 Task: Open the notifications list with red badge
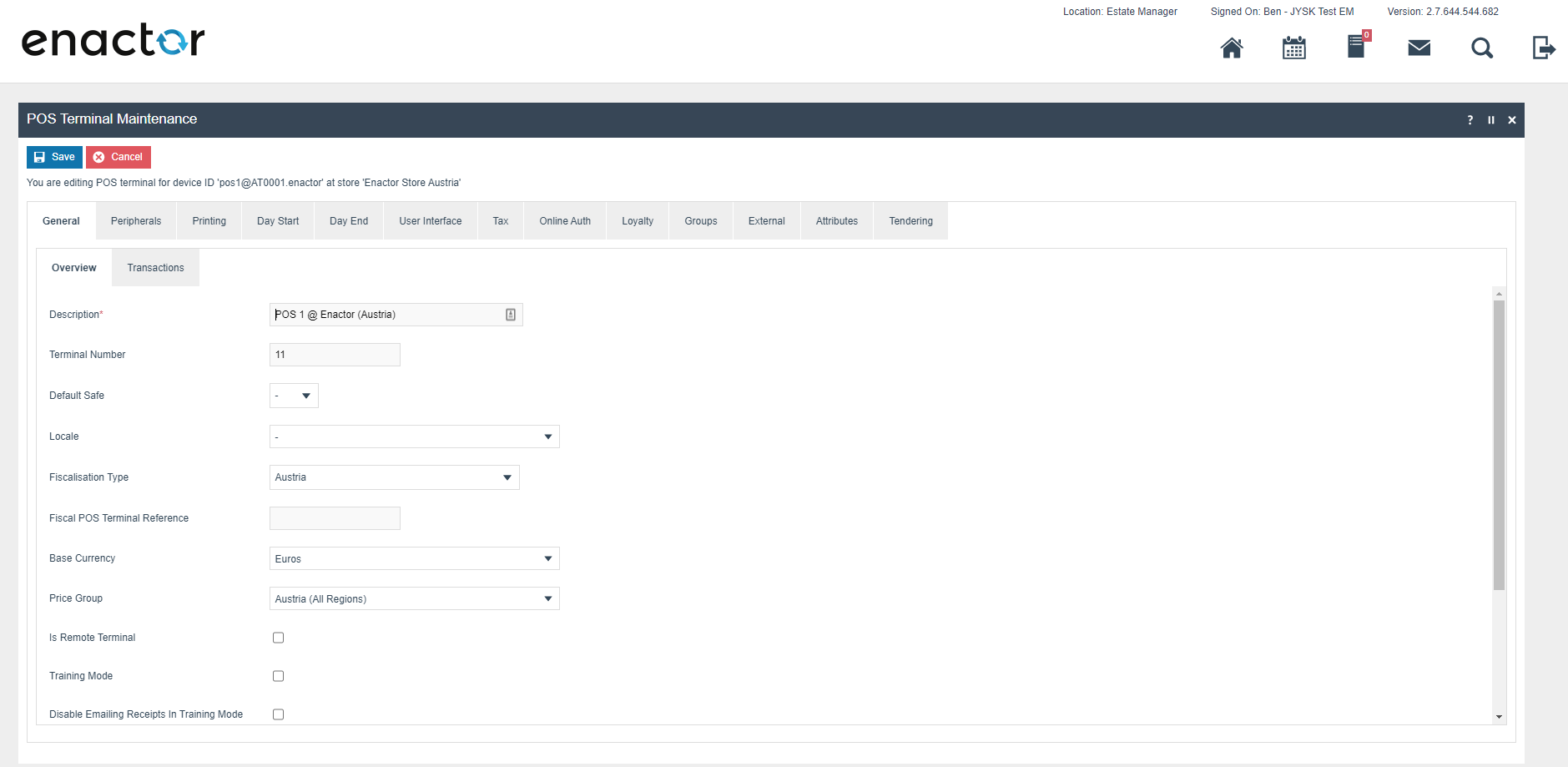1357,47
